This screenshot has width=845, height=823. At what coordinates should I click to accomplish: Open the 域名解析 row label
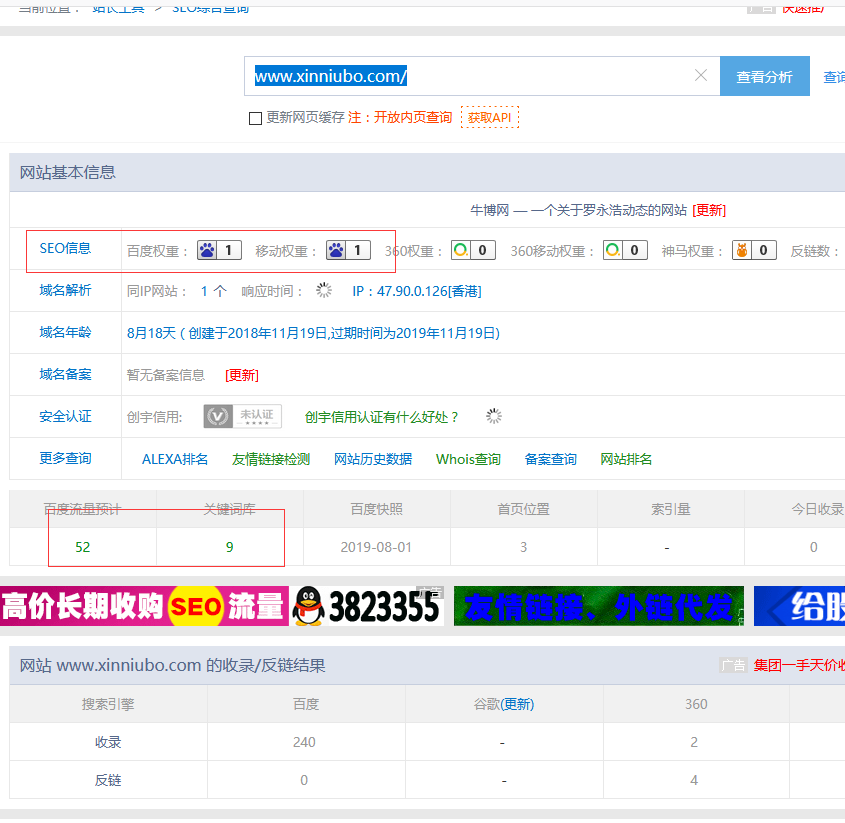tap(65, 291)
